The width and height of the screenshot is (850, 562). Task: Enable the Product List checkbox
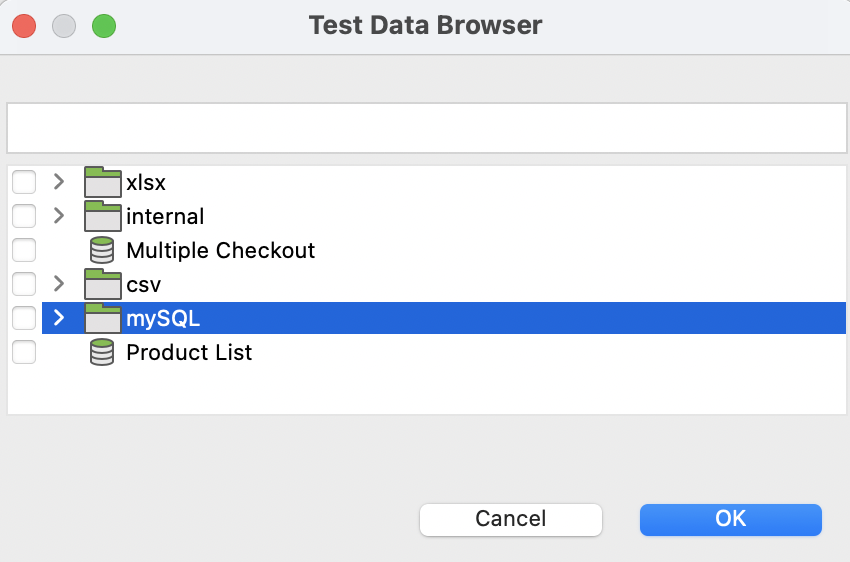(24, 352)
